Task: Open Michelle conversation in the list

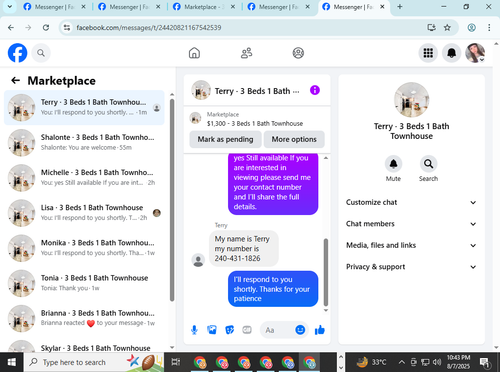Action: pos(84,178)
